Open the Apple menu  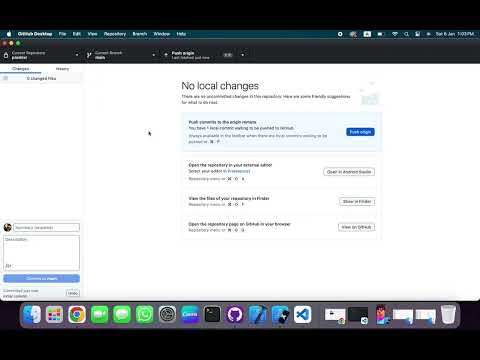[9, 34]
